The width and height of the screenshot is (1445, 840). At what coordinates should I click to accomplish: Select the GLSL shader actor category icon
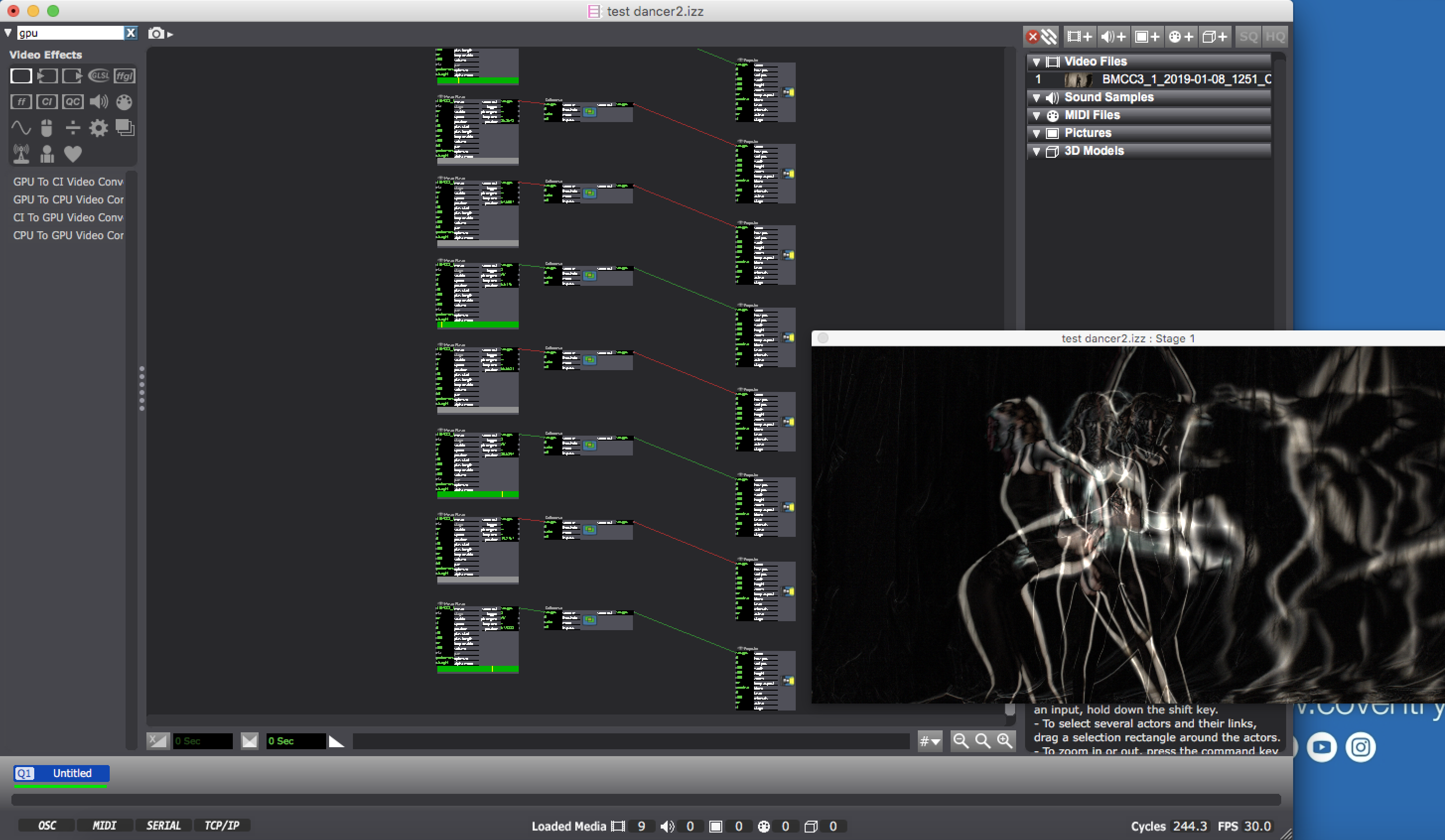tap(99, 75)
